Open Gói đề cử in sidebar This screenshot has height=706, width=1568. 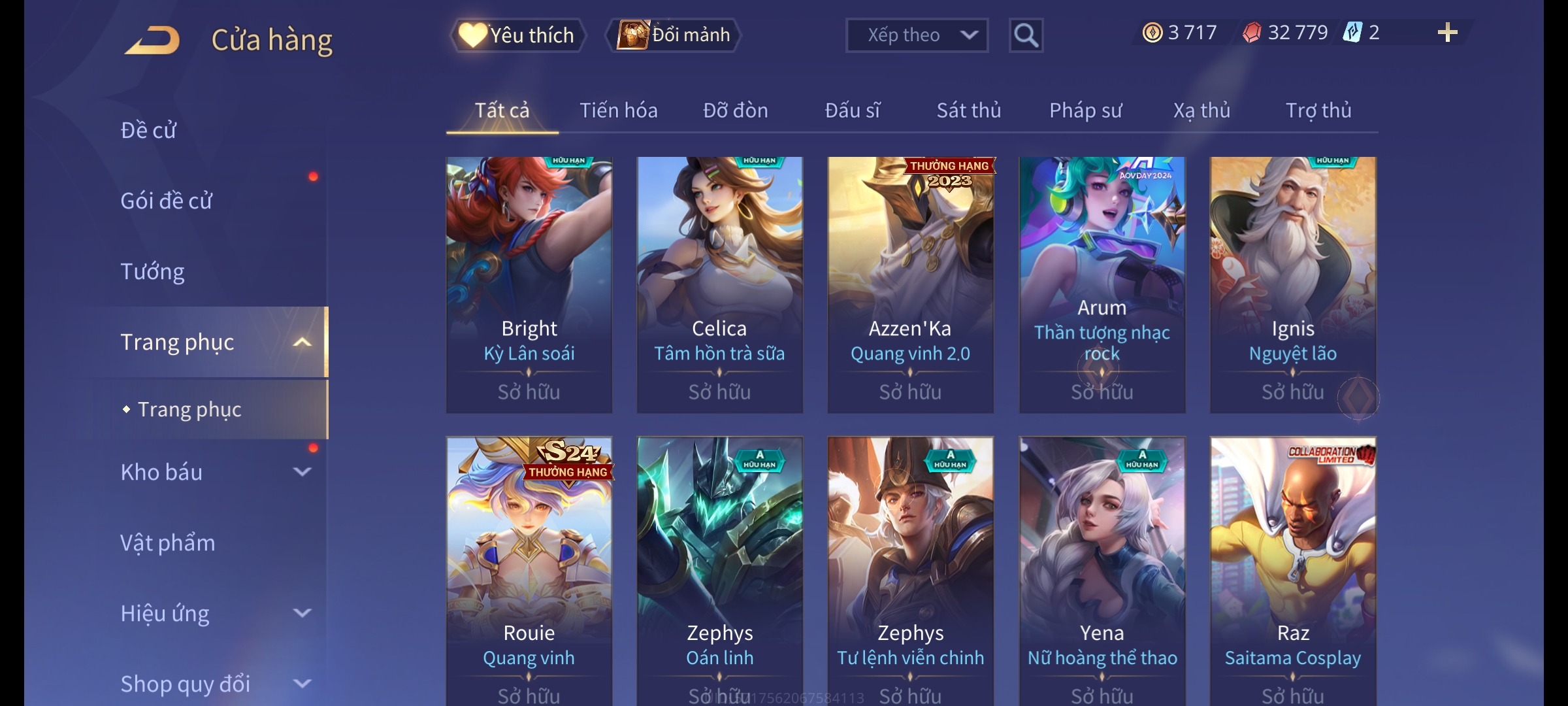(x=166, y=201)
